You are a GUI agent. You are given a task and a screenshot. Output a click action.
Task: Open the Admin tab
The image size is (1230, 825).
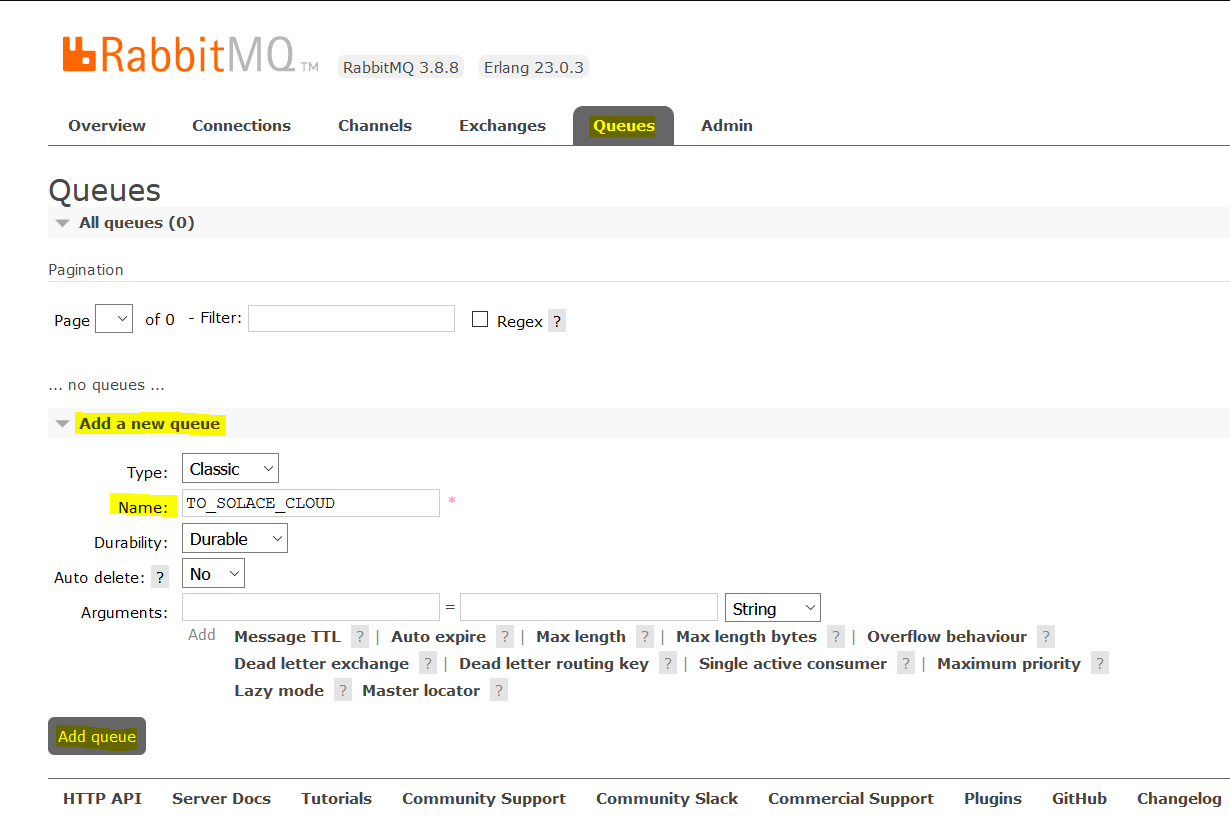click(727, 125)
